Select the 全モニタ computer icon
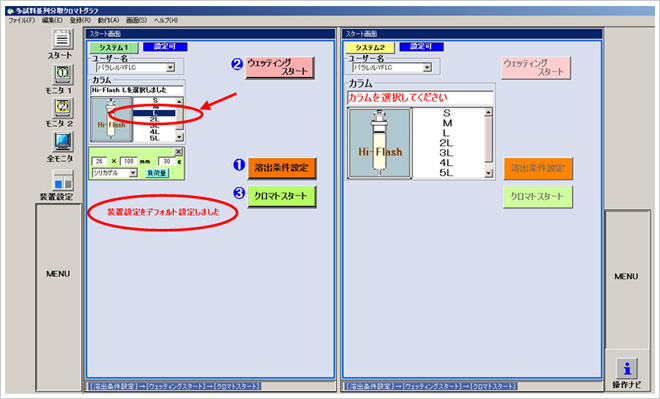Screen dimensions: 660x399 tap(63, 142)
